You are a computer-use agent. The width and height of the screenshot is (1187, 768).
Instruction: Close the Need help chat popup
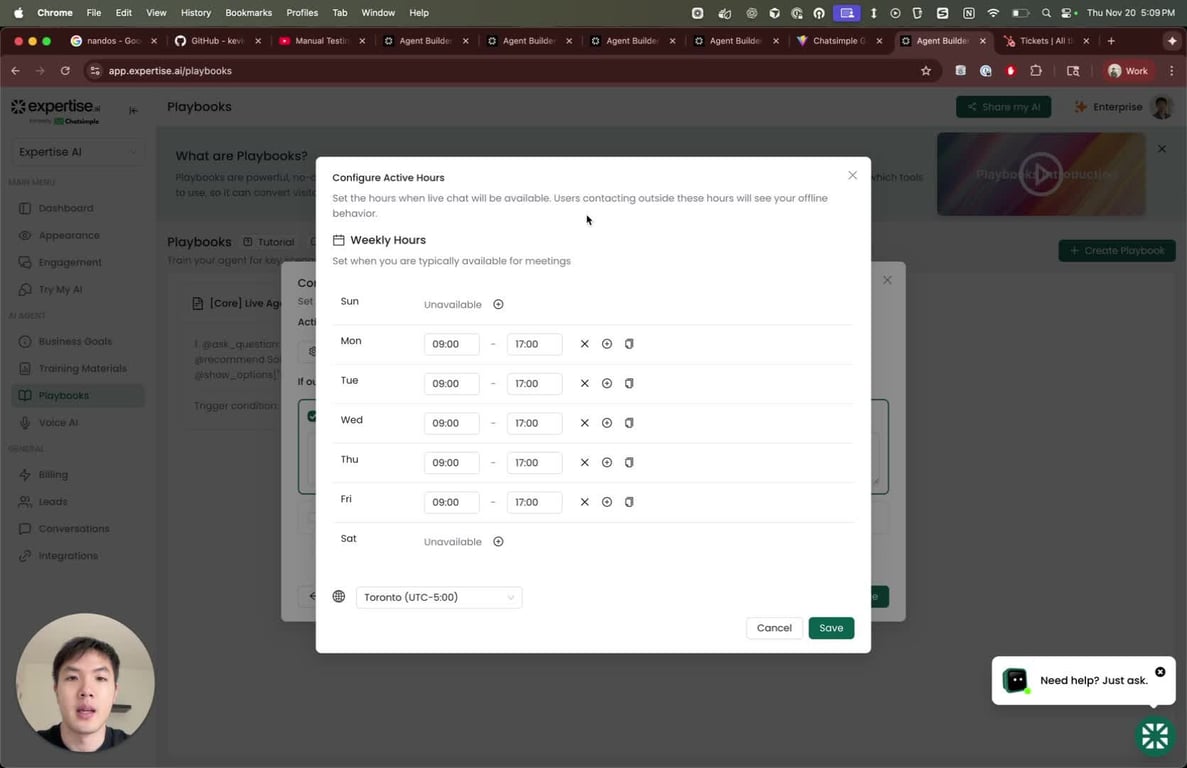click(1160, 672)
